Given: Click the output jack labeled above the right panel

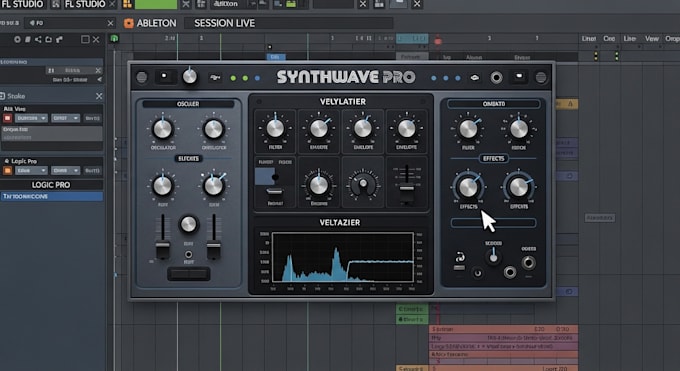Looking at the screenshot, I should 528,263.
